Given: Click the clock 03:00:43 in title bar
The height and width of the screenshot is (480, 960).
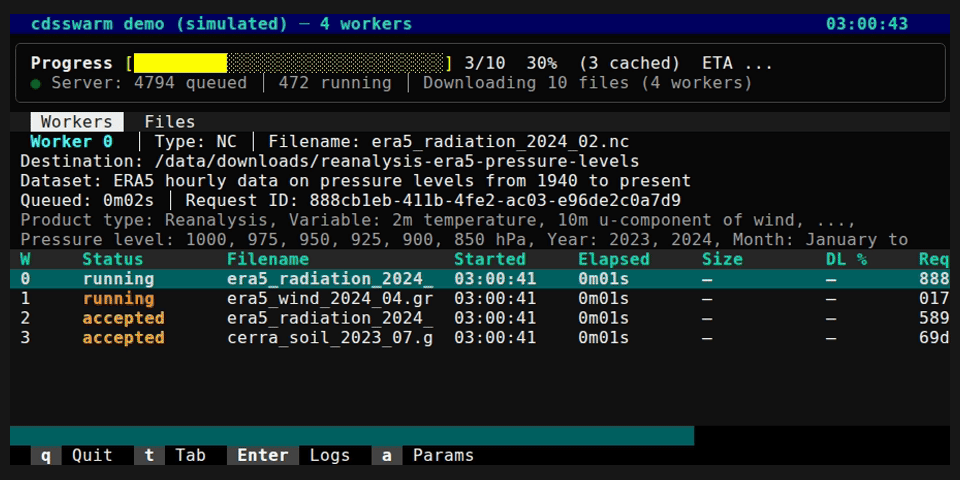Looking at the screenshot, I should [867, 24].
